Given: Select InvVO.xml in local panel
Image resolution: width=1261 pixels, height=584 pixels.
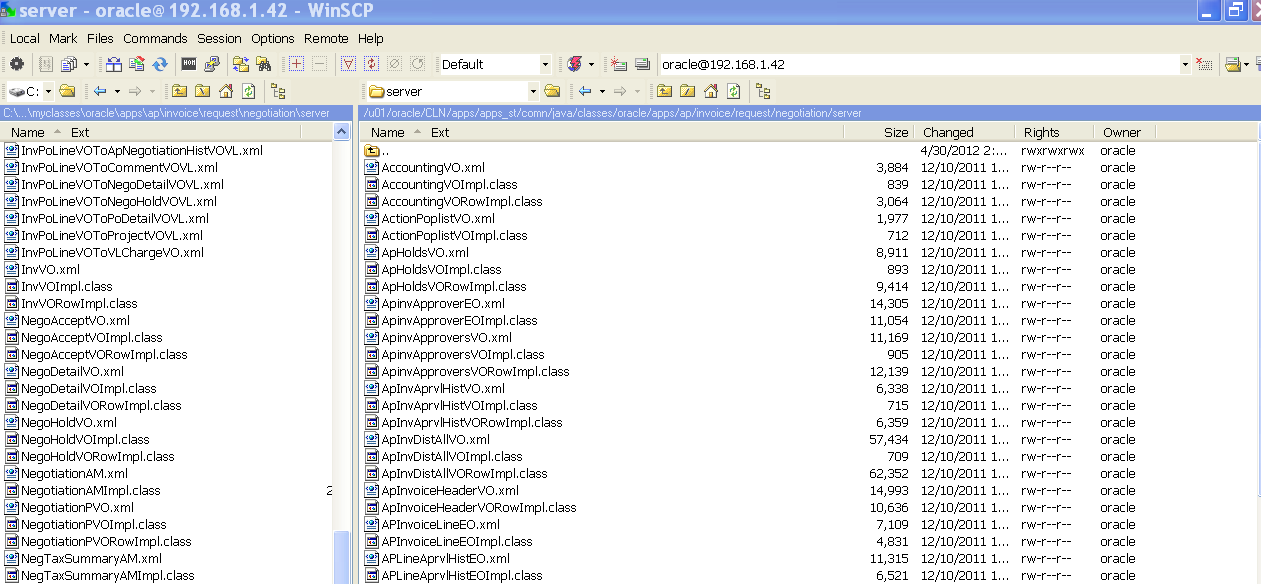Looking at the screenshot, I should (x=50, y=269).
